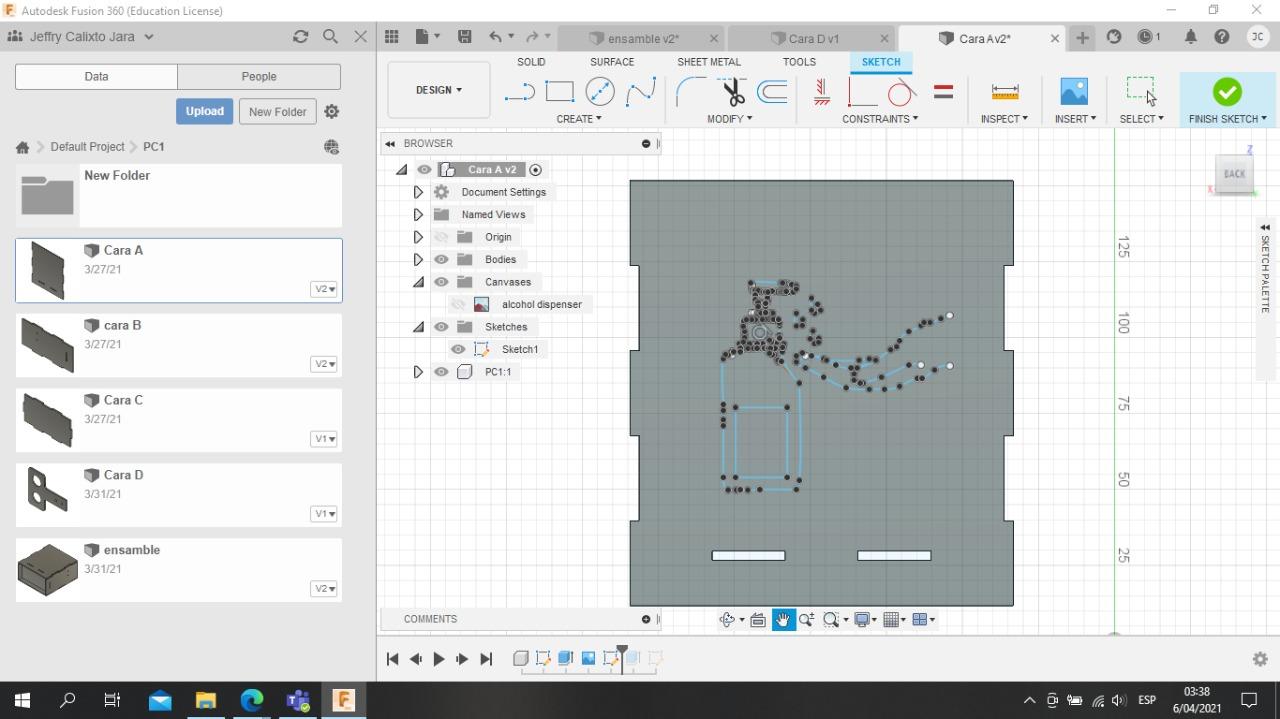Click the Orbit navigation tool
The height and width of the screenshot is (719, 1280).
tap(727, 620)
